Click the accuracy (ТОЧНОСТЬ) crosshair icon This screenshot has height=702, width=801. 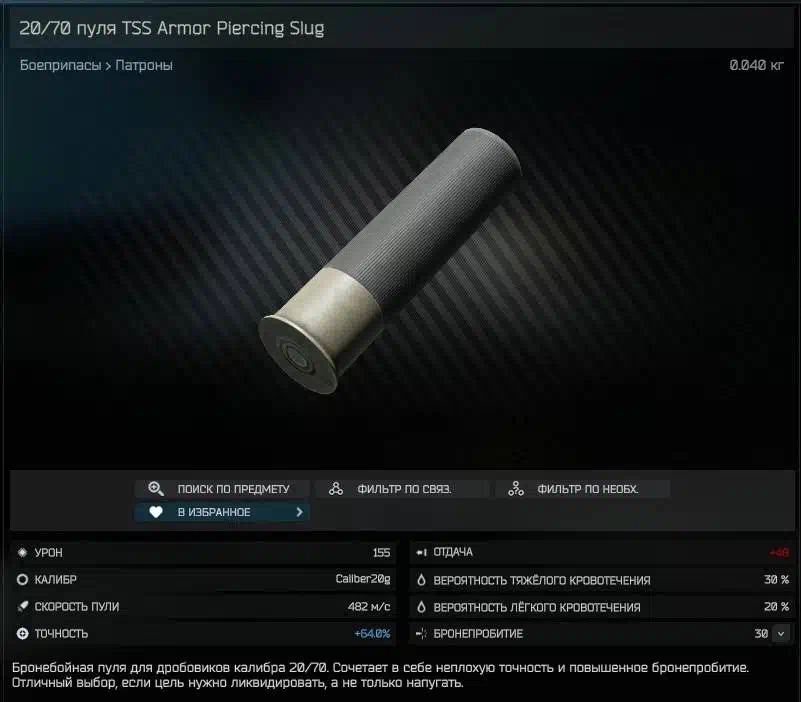22,634
